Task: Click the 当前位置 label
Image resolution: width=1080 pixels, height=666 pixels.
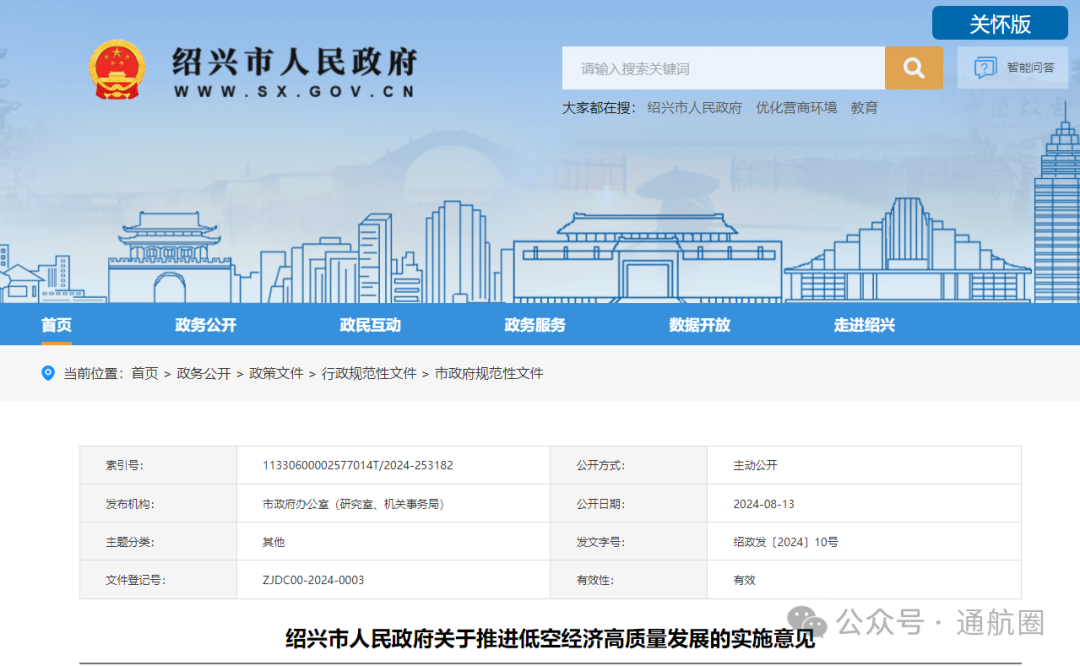Action: [93, 373]
